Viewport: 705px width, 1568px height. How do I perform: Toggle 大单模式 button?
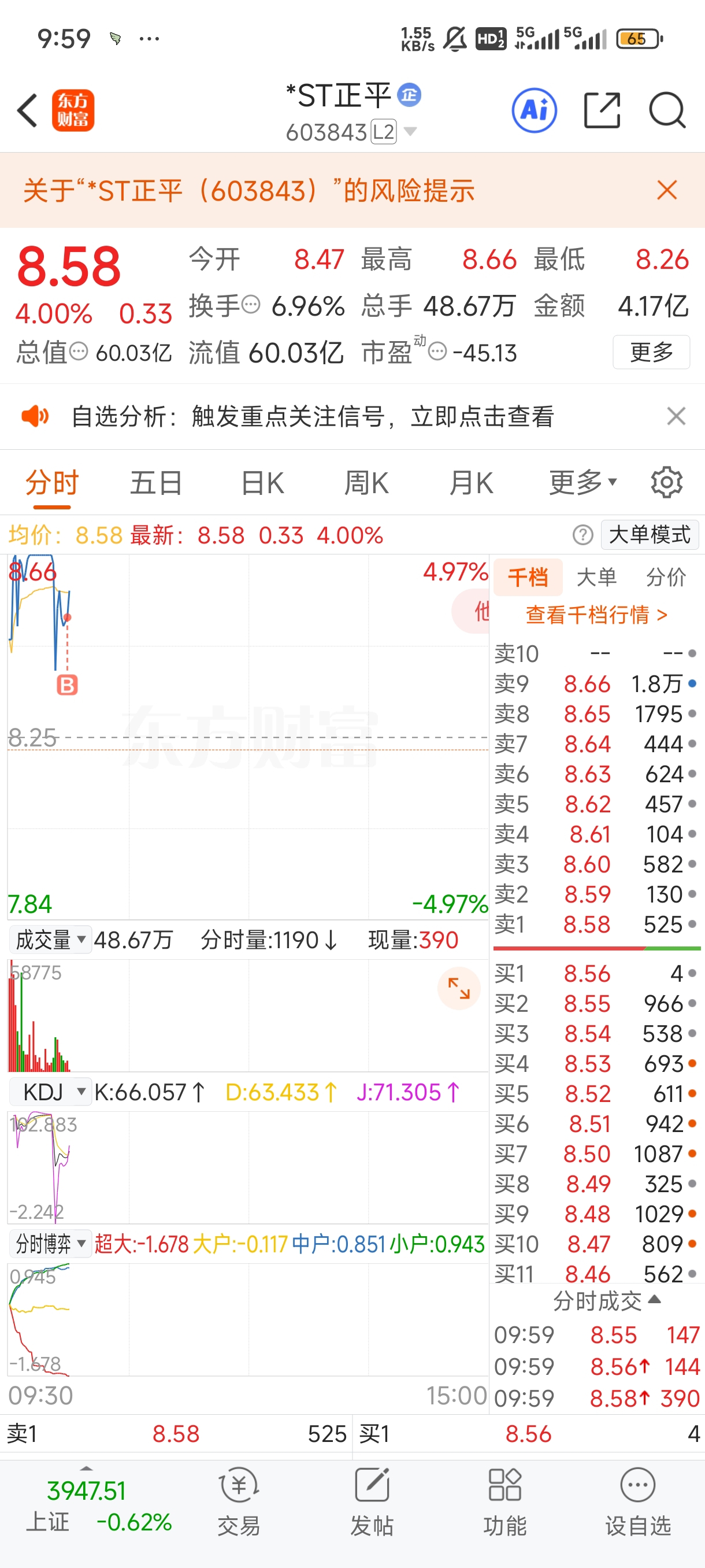pyautogui.click(x=650, y=535)
